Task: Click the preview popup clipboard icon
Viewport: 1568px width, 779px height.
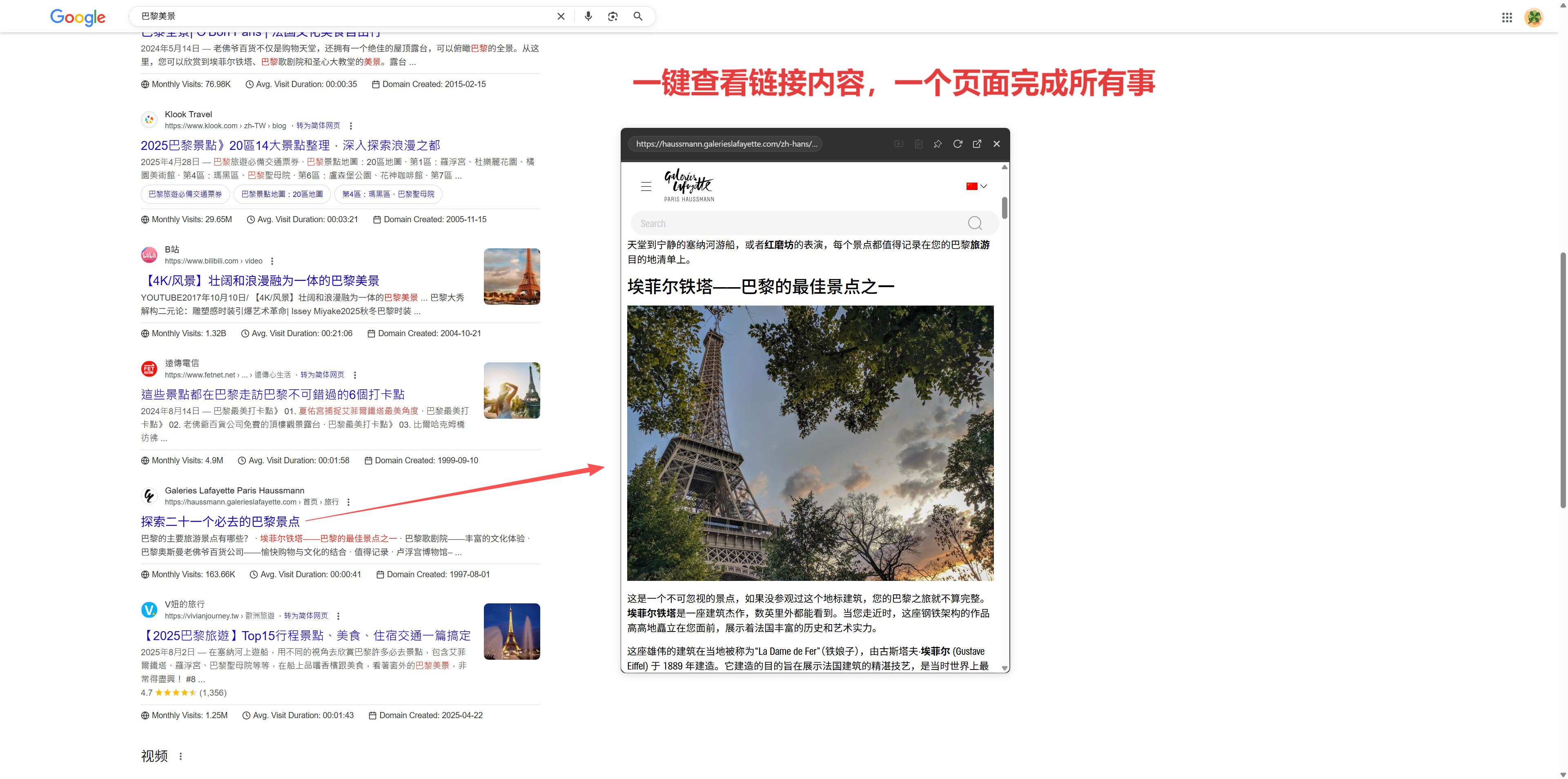Action: click(x=918, y=144)
